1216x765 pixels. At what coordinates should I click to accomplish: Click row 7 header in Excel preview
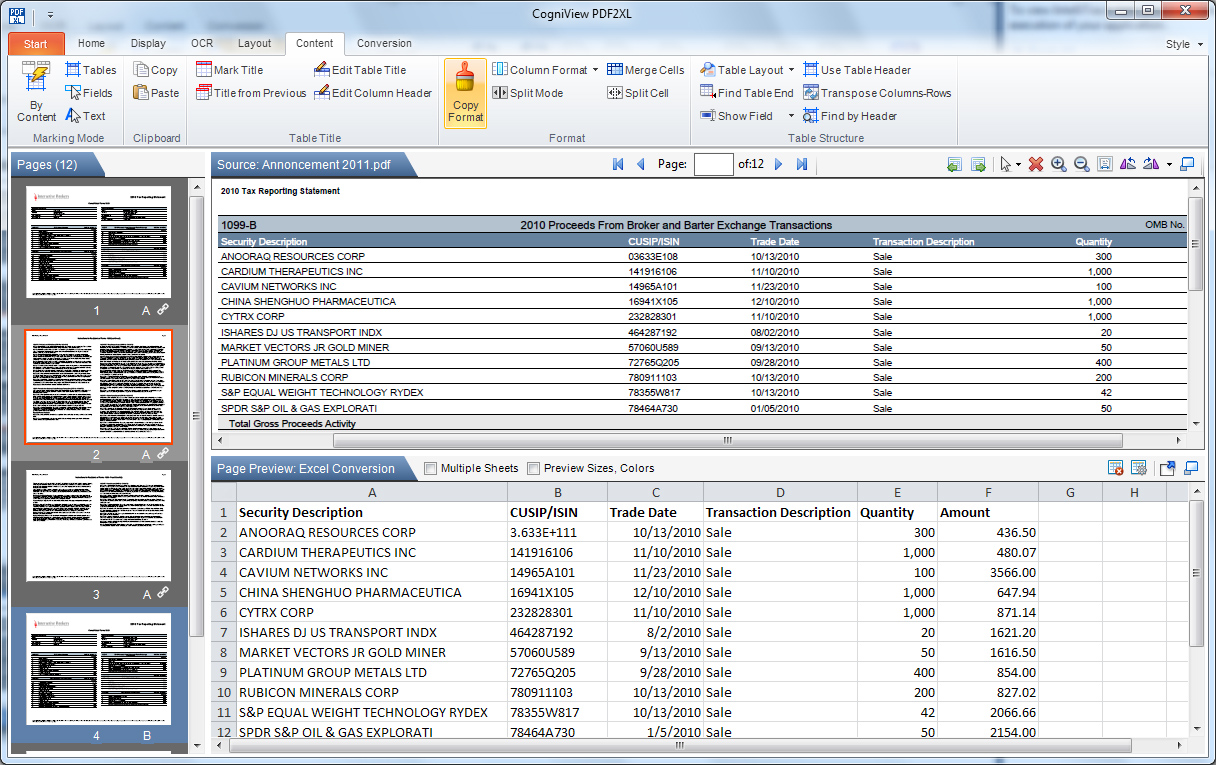point(224,633)
